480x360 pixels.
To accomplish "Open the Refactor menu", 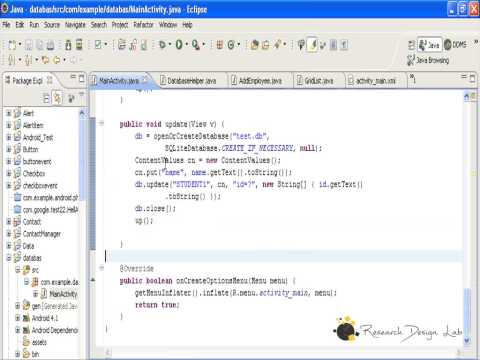I will point(143,25).
